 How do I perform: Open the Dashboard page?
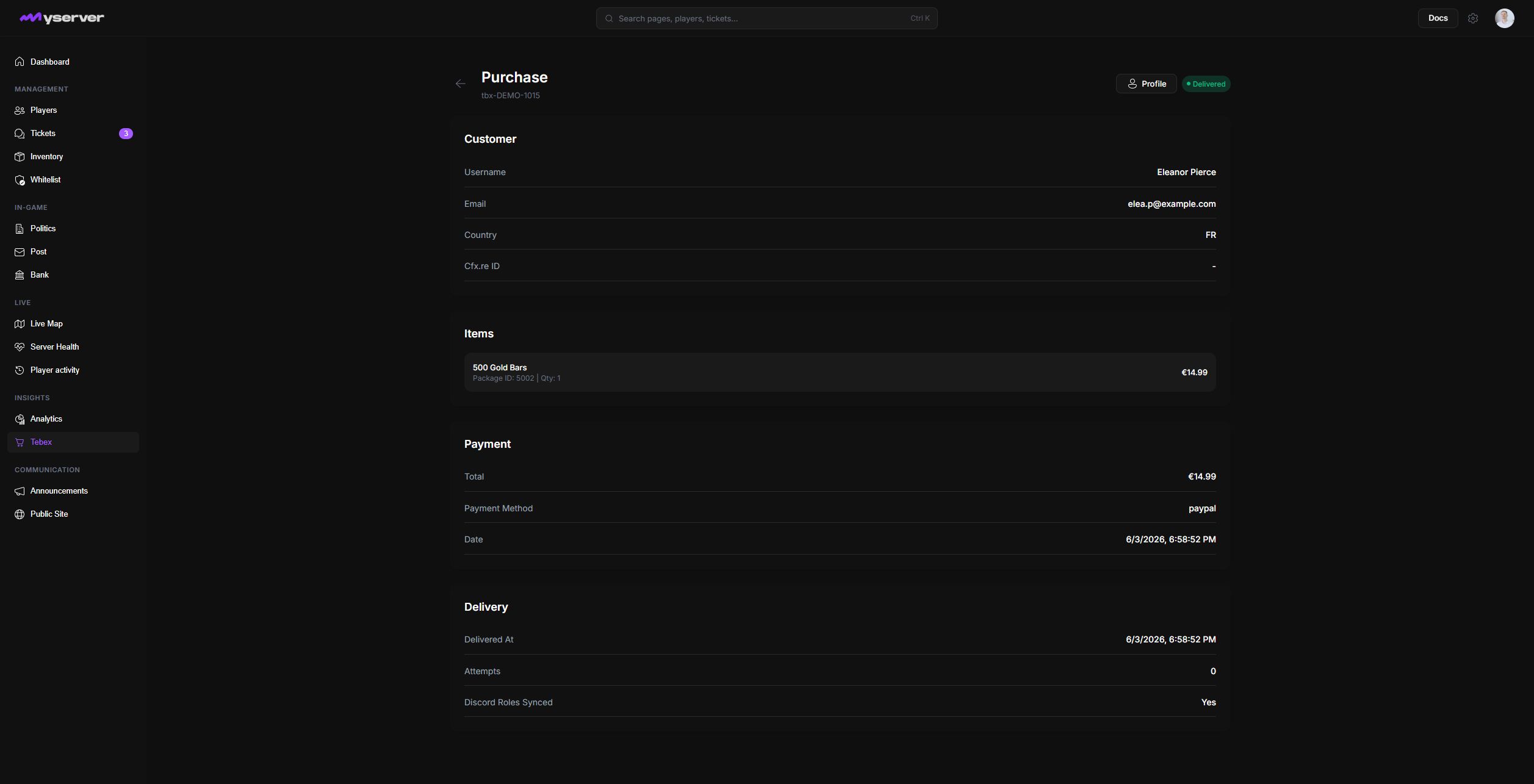[x=73, y=62]
